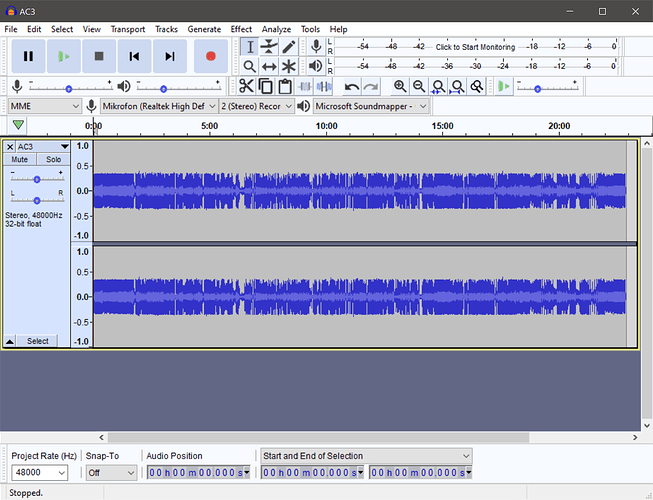Skip to end of track
Viewport: 653px width, 500px height.
coord(169,56)
